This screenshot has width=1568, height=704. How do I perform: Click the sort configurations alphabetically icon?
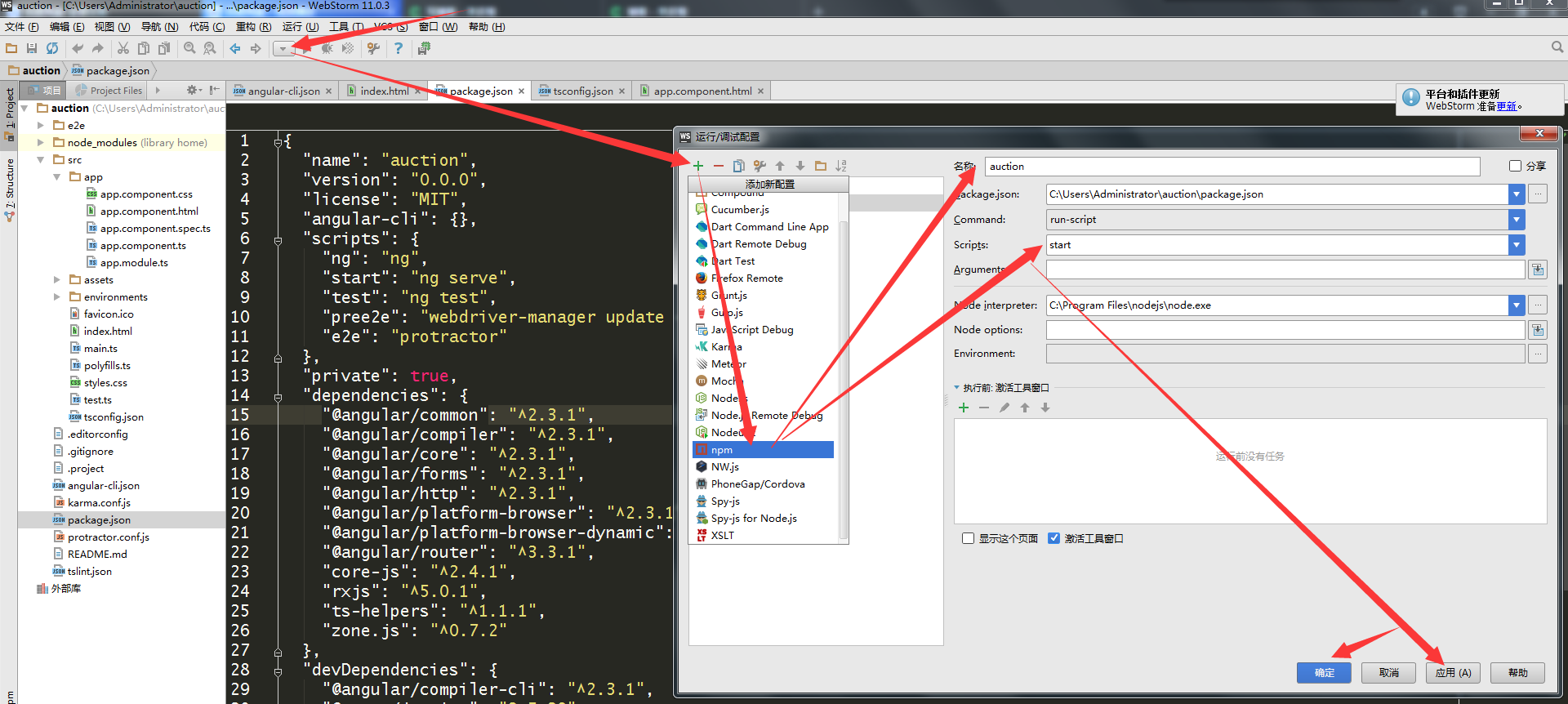(841, 166)
